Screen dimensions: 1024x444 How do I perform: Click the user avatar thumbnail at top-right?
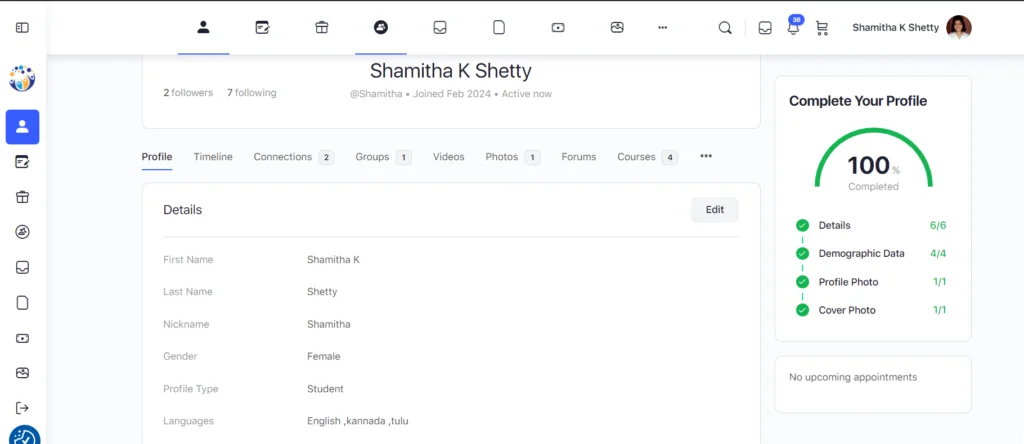pyautogui.click(x=958, y=28)
